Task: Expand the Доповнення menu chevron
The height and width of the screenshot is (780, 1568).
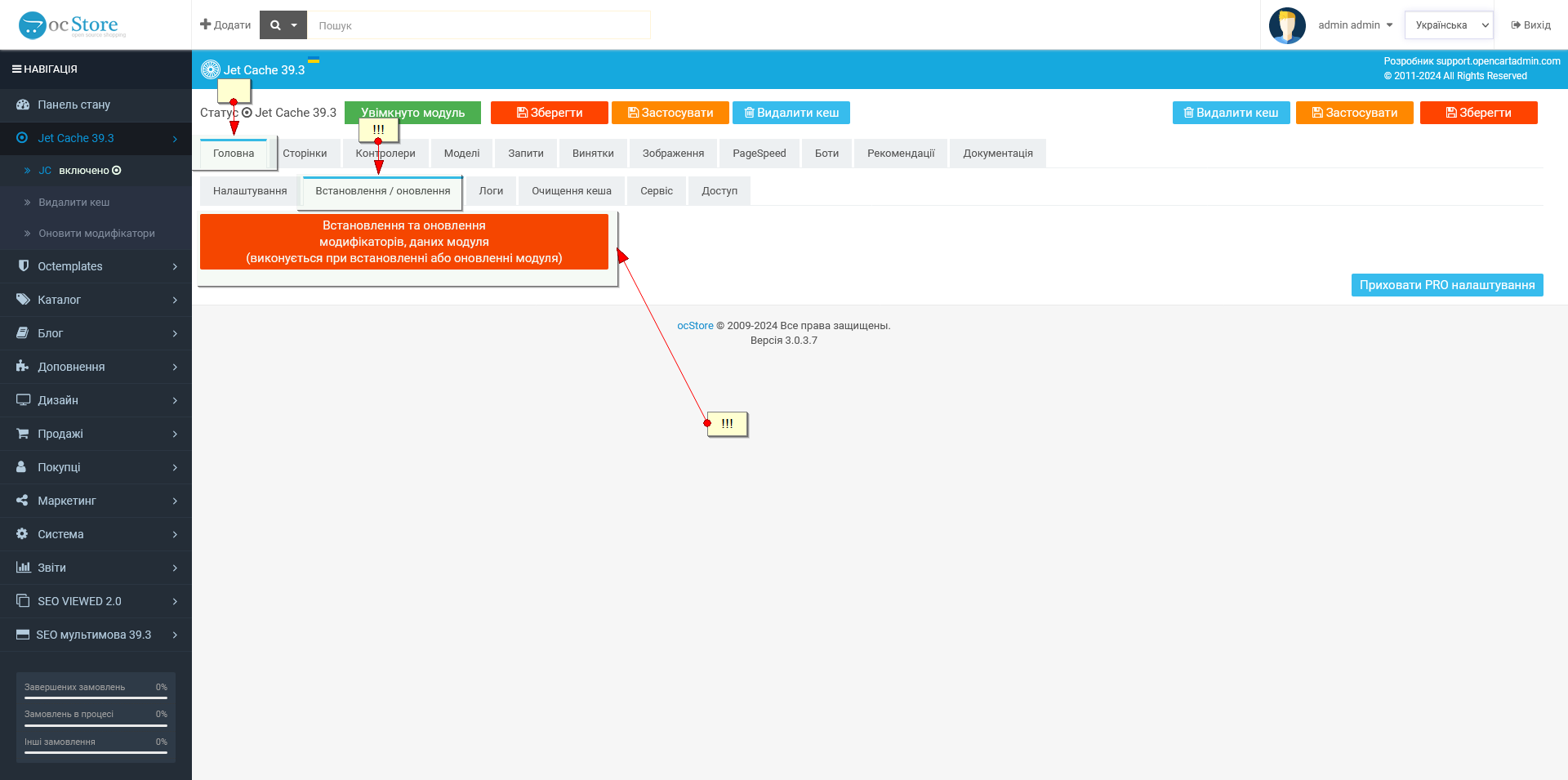Action: click(x=175, y=367)
